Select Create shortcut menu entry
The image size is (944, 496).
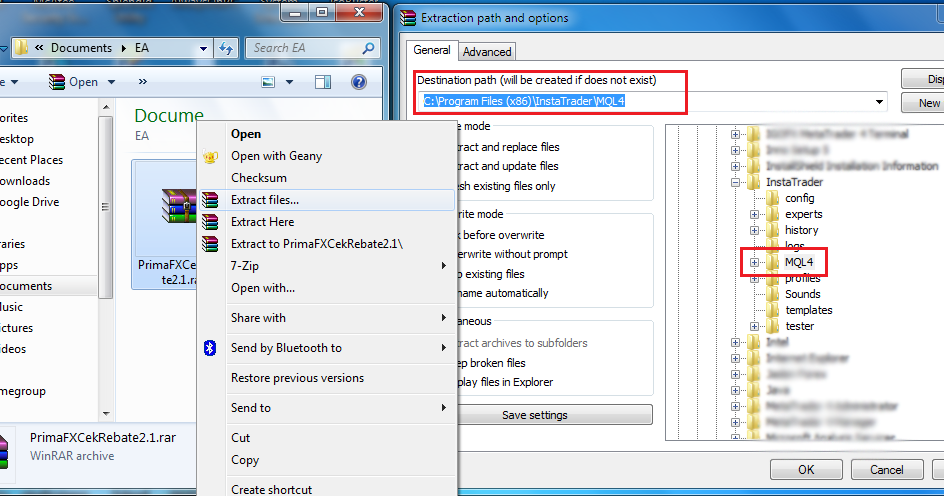(327, 489)
